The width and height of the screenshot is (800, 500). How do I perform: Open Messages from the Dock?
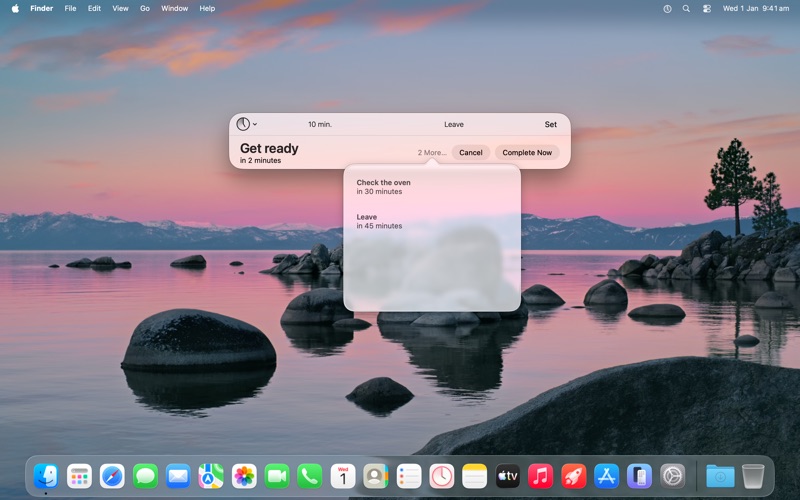click(145, 476)
